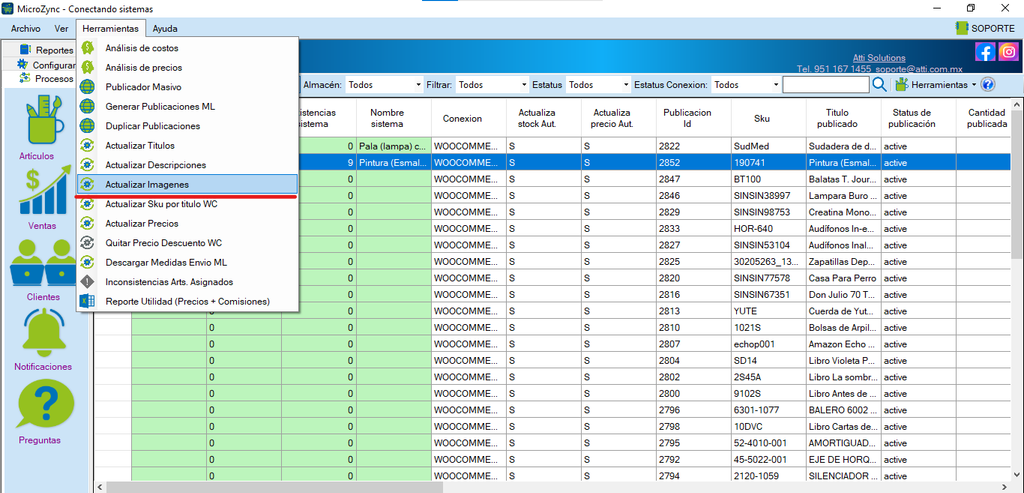The height and width of the screenshot is (493, 1024).
Task: Select the 1021S Sku cell
Action: point(769,327)
